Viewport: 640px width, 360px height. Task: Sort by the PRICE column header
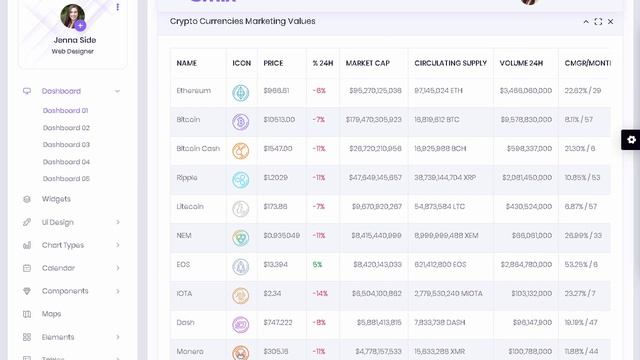[x=273, y=63]
